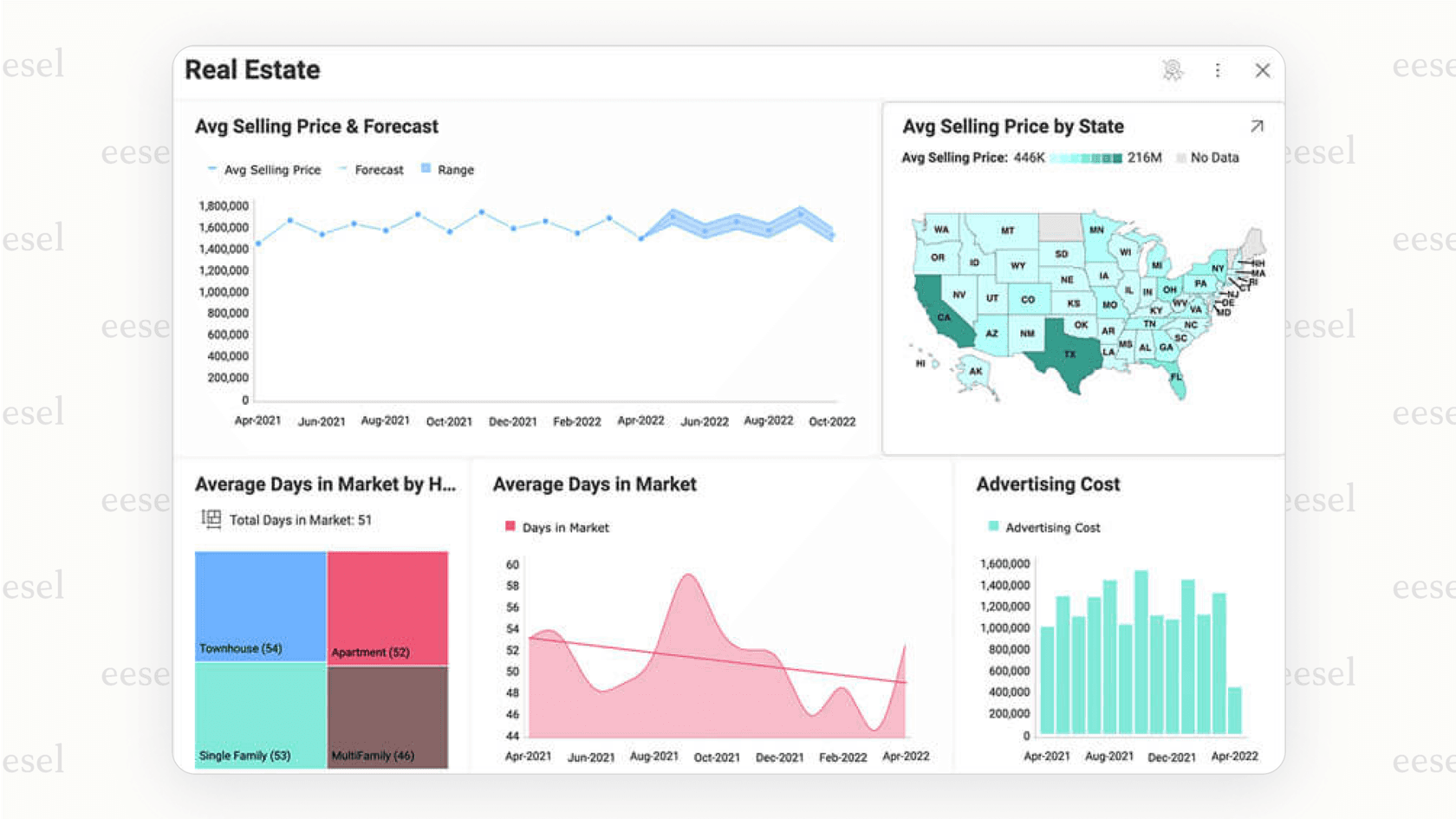Click the Townhouse (54) treemap block
This screenshot has width=1456, height=819.
click(260, 607)
